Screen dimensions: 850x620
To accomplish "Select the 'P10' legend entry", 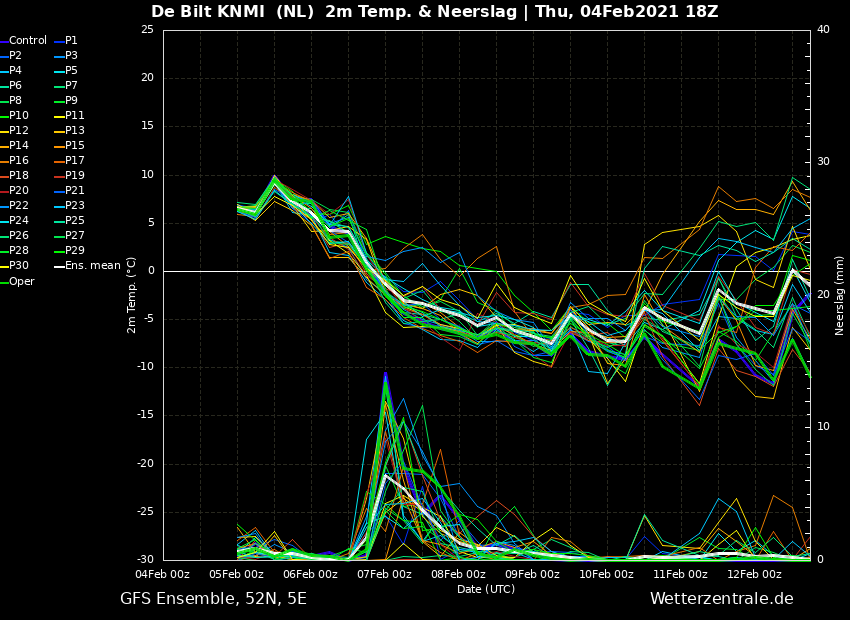I will [15, 115].
